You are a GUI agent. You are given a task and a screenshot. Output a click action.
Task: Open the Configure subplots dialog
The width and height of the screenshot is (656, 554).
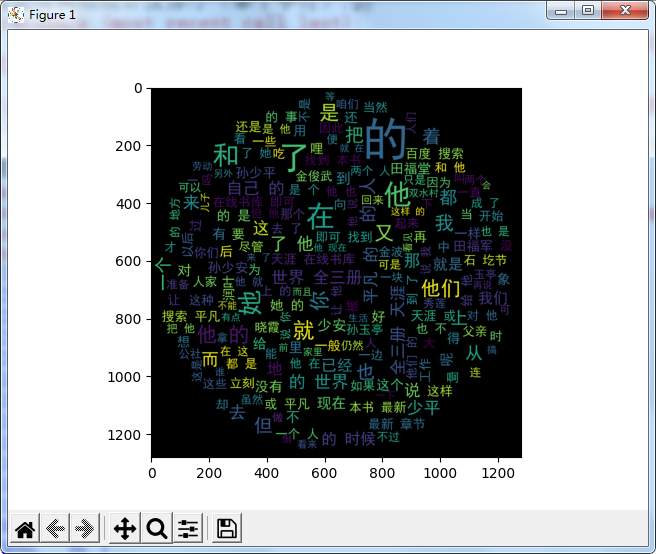point(188,528)
